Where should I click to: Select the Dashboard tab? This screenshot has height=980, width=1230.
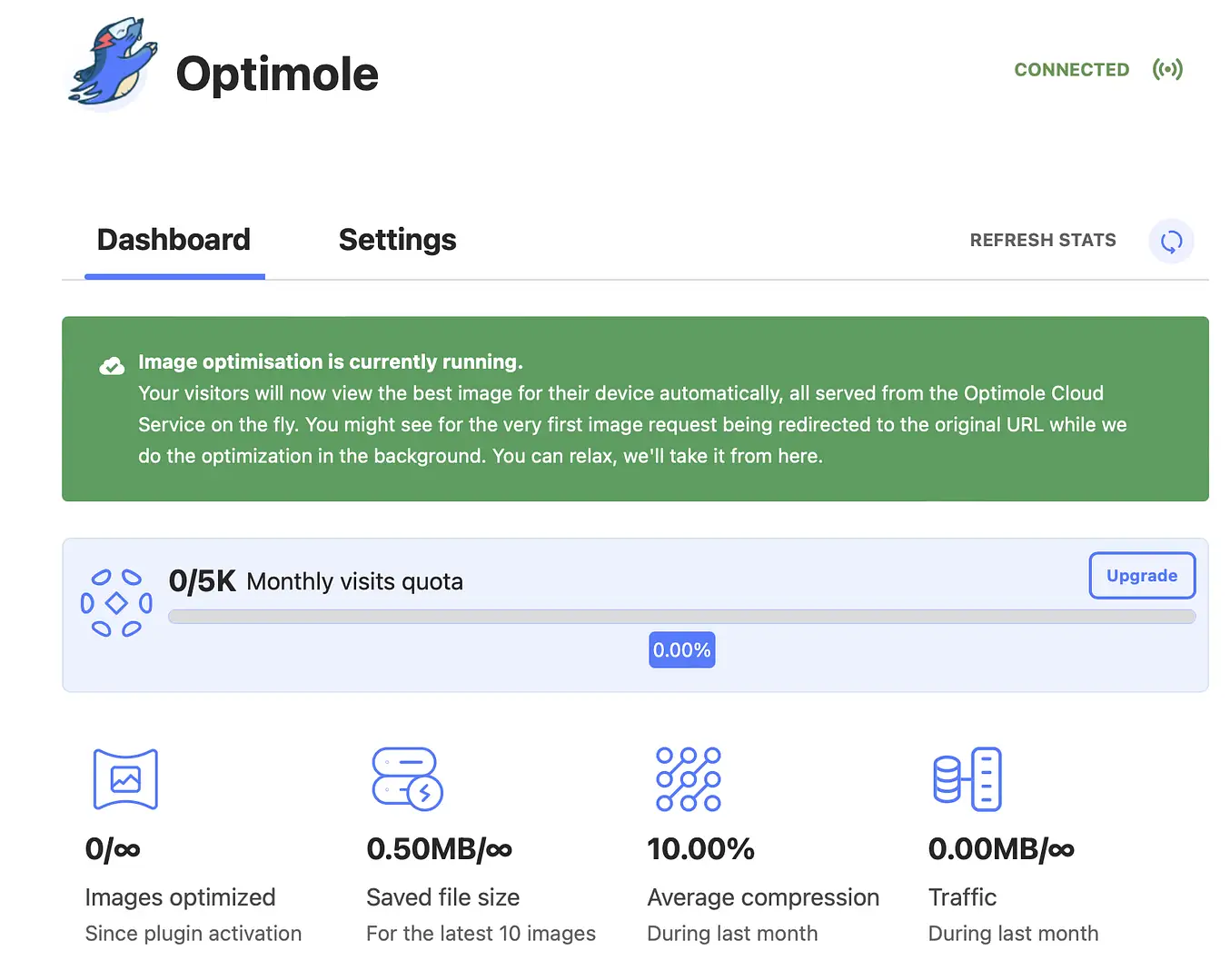[x=174, y=240]
